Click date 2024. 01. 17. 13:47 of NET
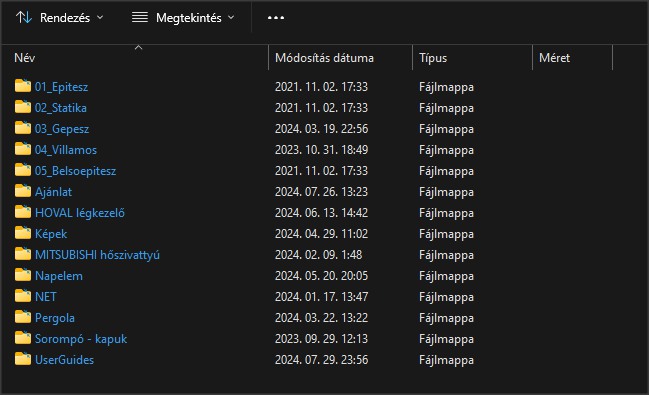 coord(322,297)
